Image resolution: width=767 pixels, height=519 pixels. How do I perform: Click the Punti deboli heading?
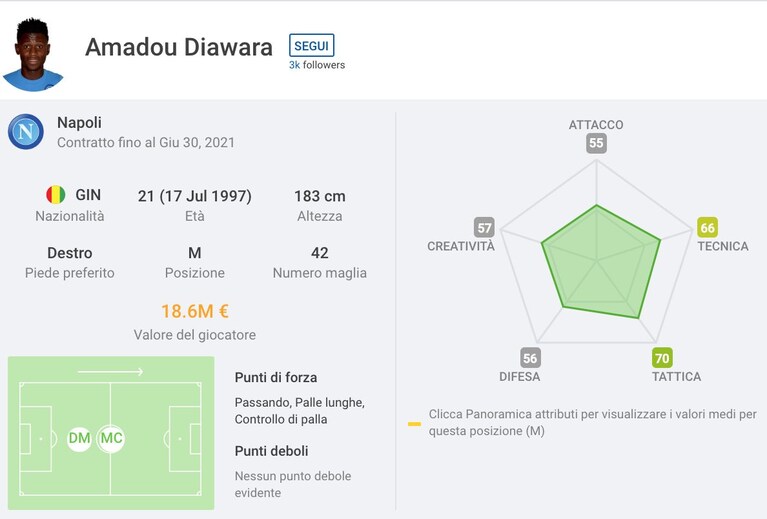pos(271,451)
